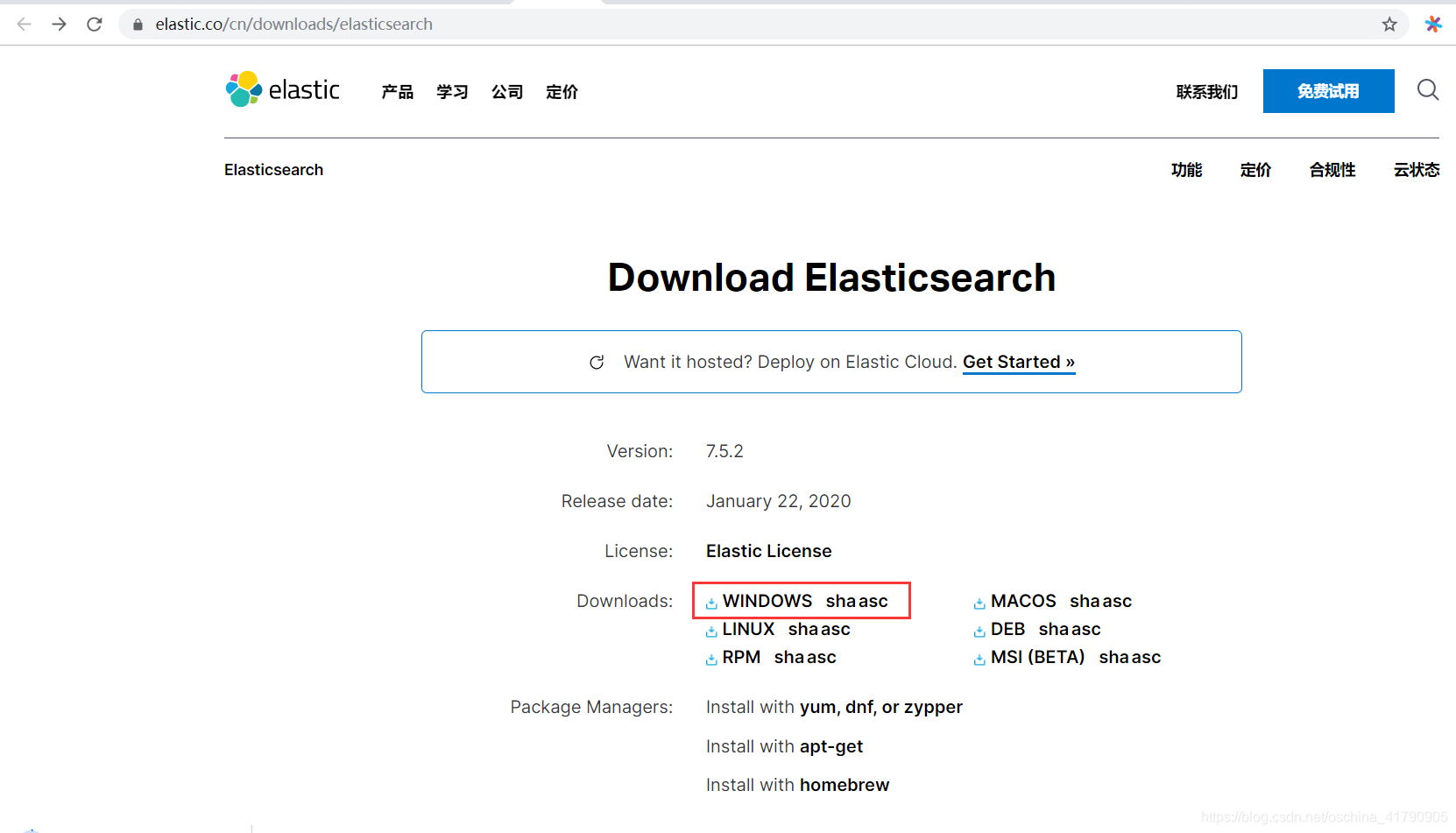Bookmark this page with the star icon
1456x833 pixels.
[1389, 25]
